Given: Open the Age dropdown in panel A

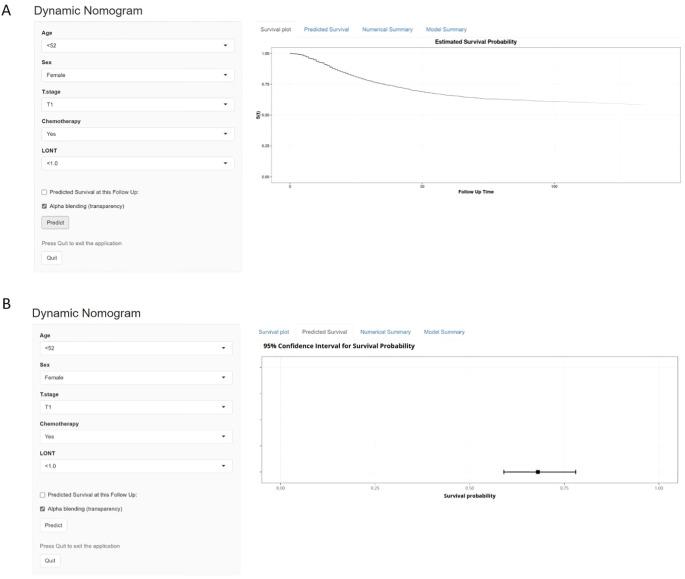Looking at the screenshot, I should 137,45.
